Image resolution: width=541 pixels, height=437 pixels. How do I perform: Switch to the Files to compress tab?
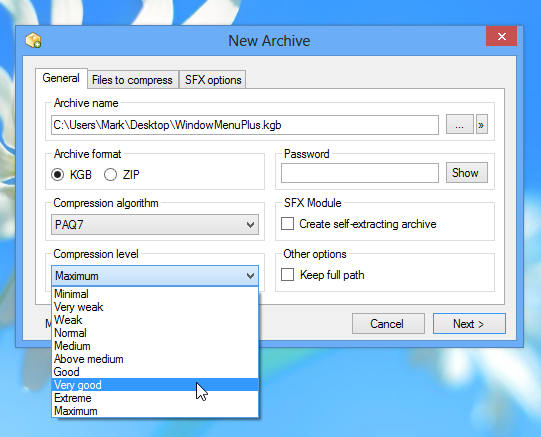click(132, 80)
